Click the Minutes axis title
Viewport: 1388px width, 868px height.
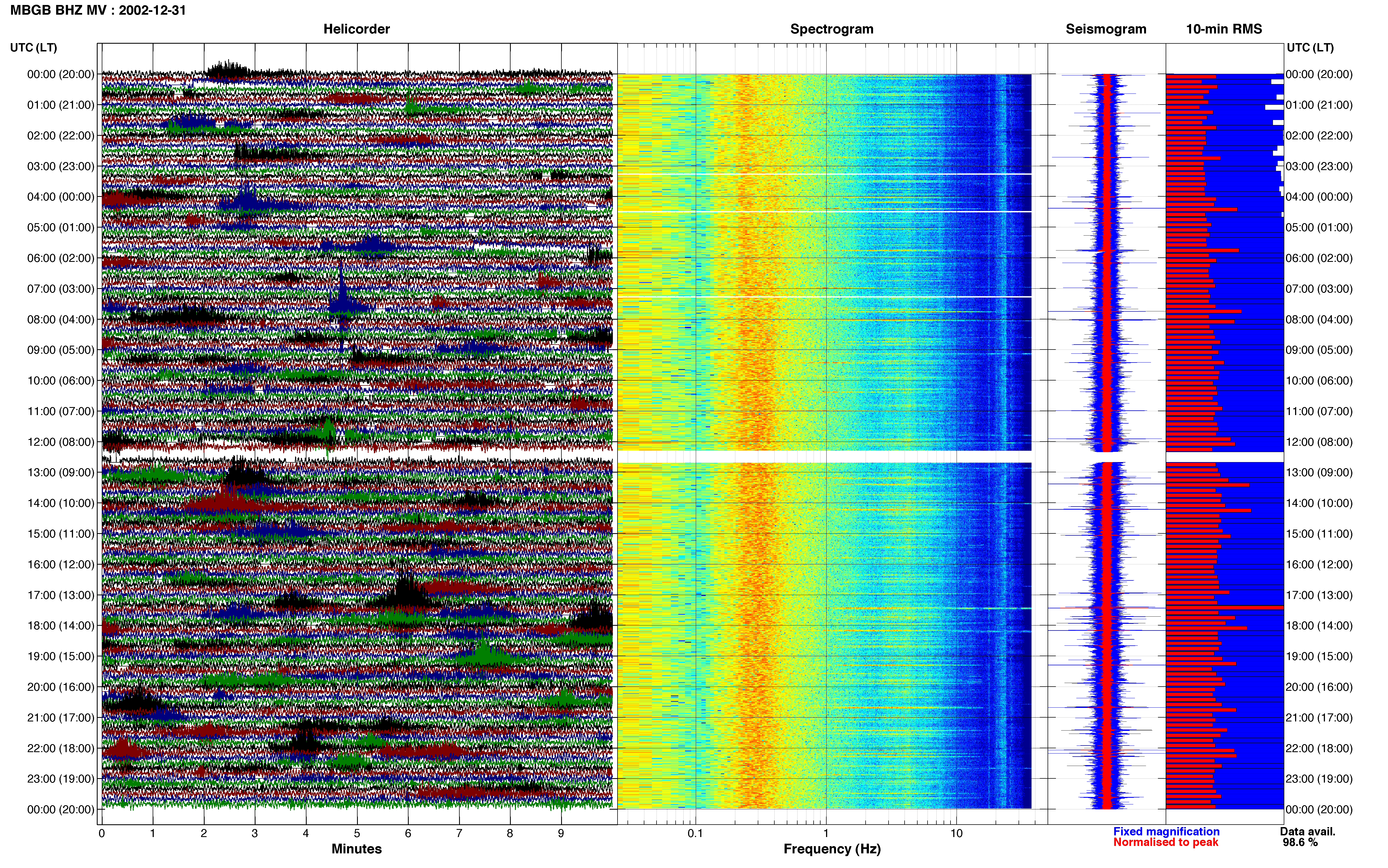356,849
